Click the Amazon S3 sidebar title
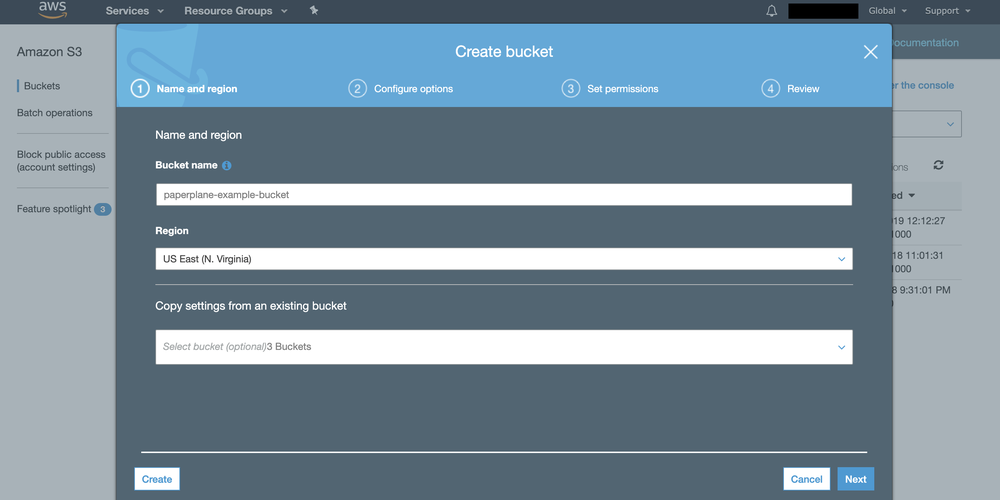Image resolution: width=1000 pixels, height=500 pixels. pos(50,52)
